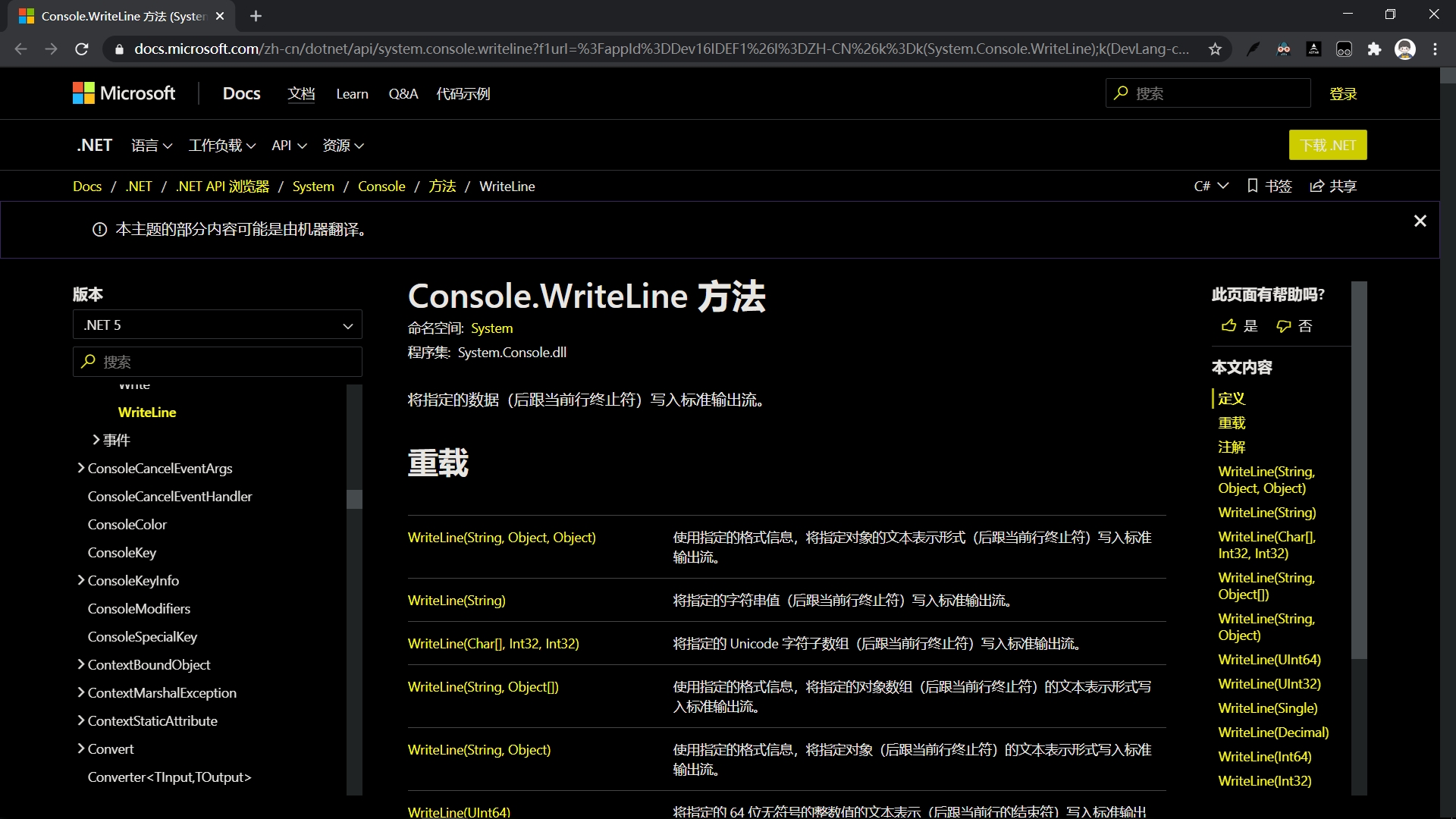Open the .NET 5 version dropdown
Viewport: 1456px width, 819px height.
[217, 325]
